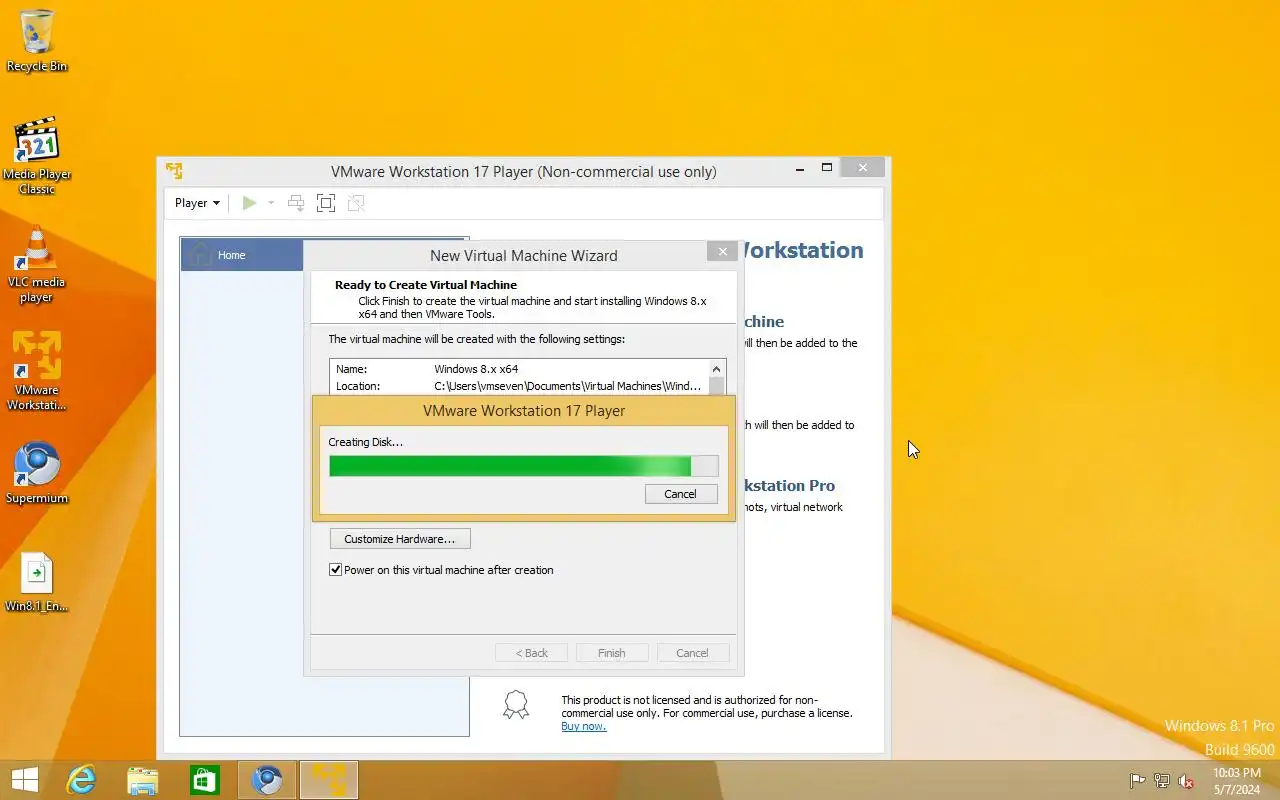Viewport: 1280px width, 800px height.
Task: Click the network tray icon
Action: point(1162,781)
